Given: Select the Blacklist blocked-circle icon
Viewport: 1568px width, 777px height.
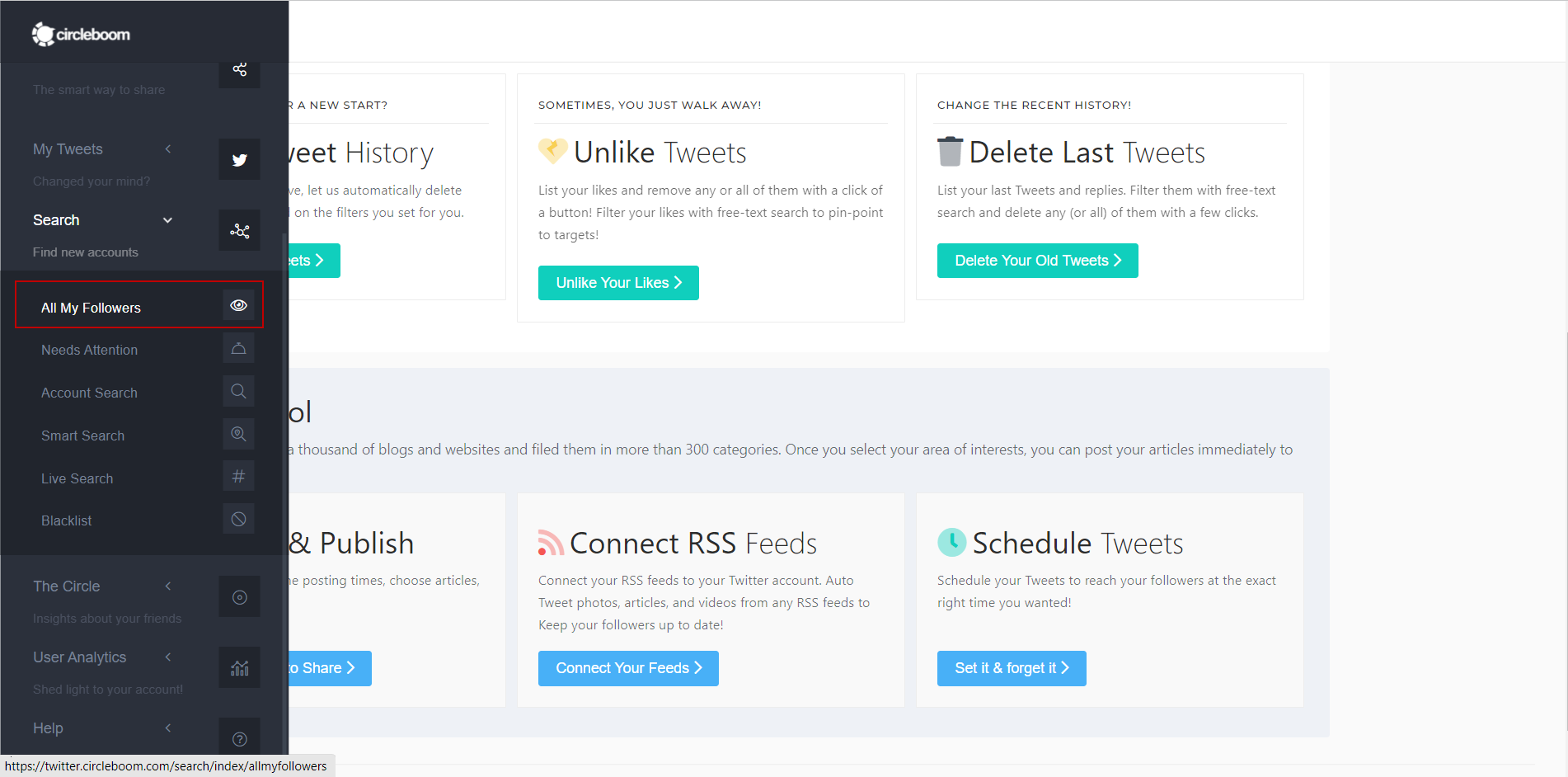Looking at the screenshot, I should pyautogui.click(x=238, y=518).
